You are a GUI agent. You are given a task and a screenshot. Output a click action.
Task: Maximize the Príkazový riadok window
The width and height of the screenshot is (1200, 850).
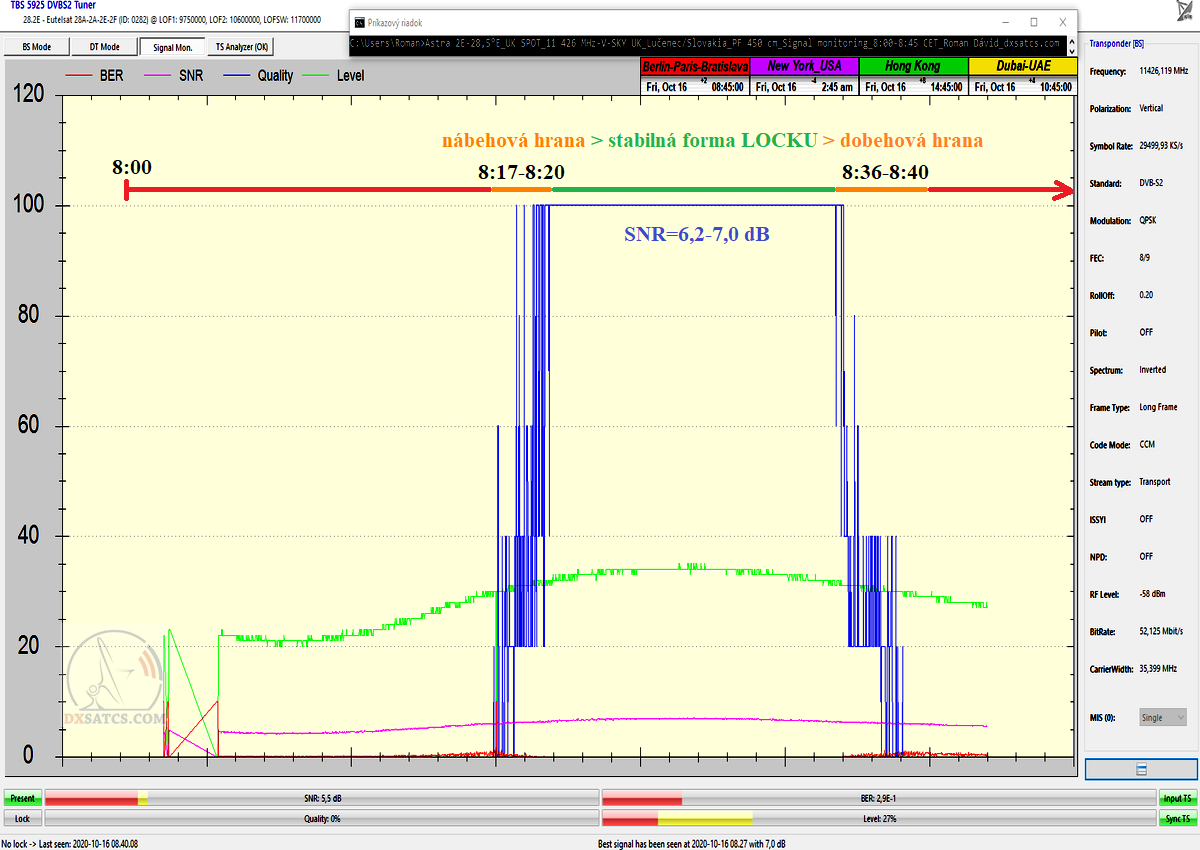coord(1034,22)
